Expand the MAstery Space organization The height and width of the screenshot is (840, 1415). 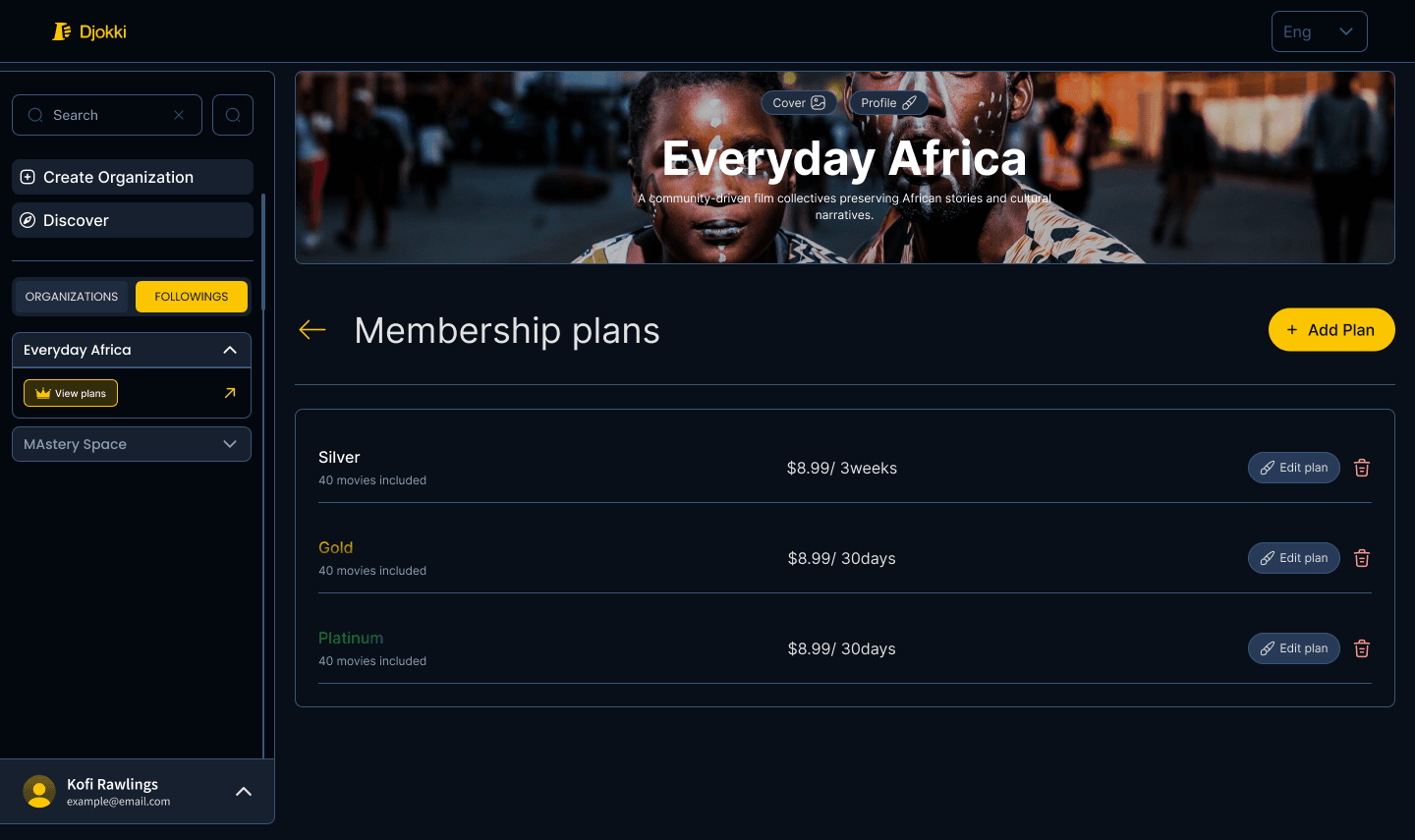229,444
